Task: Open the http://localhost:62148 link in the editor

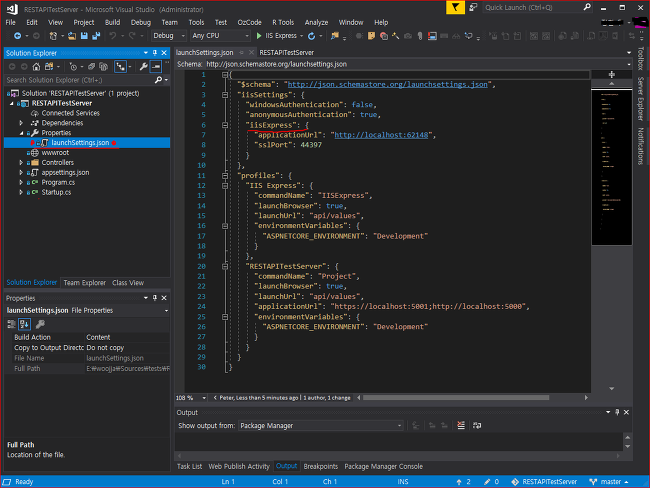Action: [x=381, y=135]
